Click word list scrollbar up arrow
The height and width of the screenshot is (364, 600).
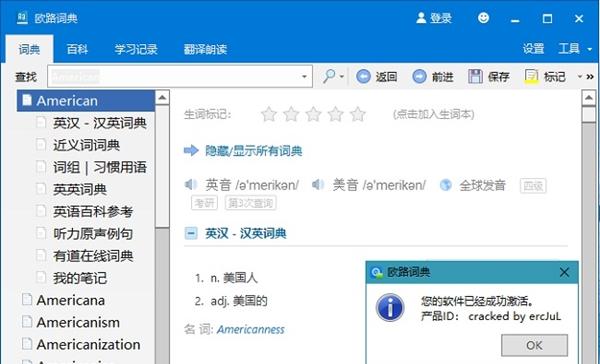pyautogui.click(x=162, y=98)
